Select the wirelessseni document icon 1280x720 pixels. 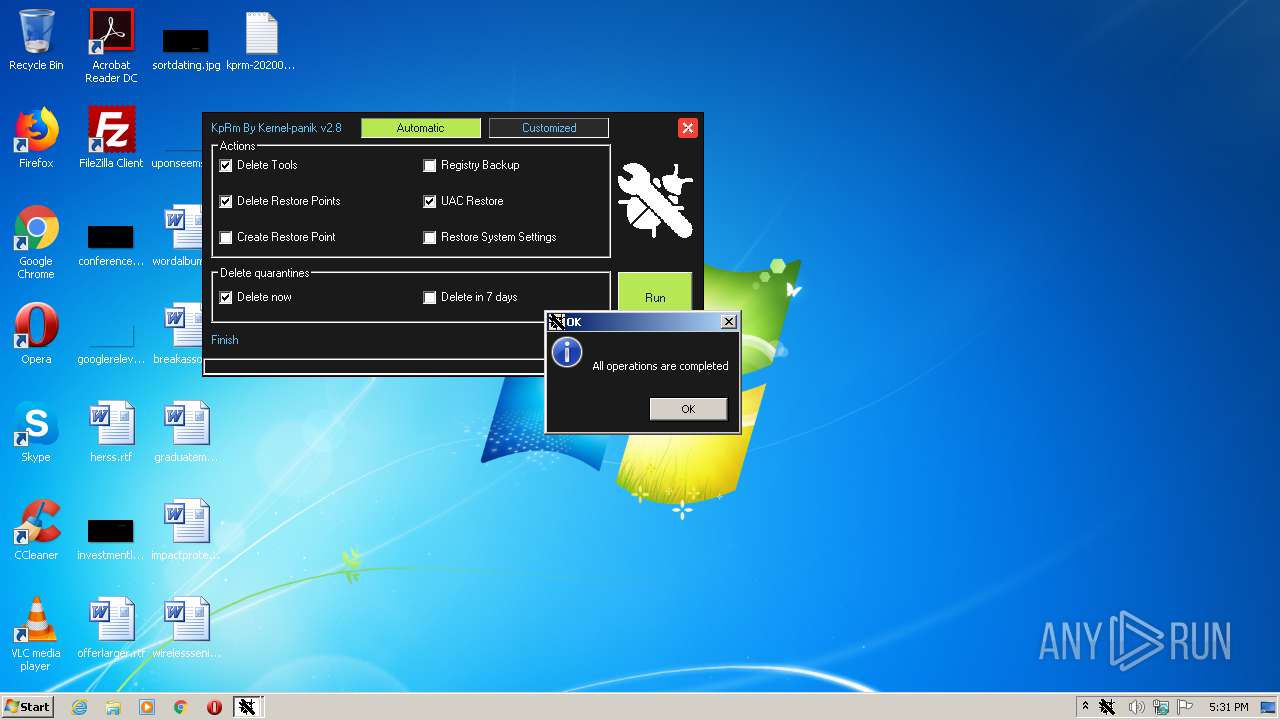click(186, 628)
